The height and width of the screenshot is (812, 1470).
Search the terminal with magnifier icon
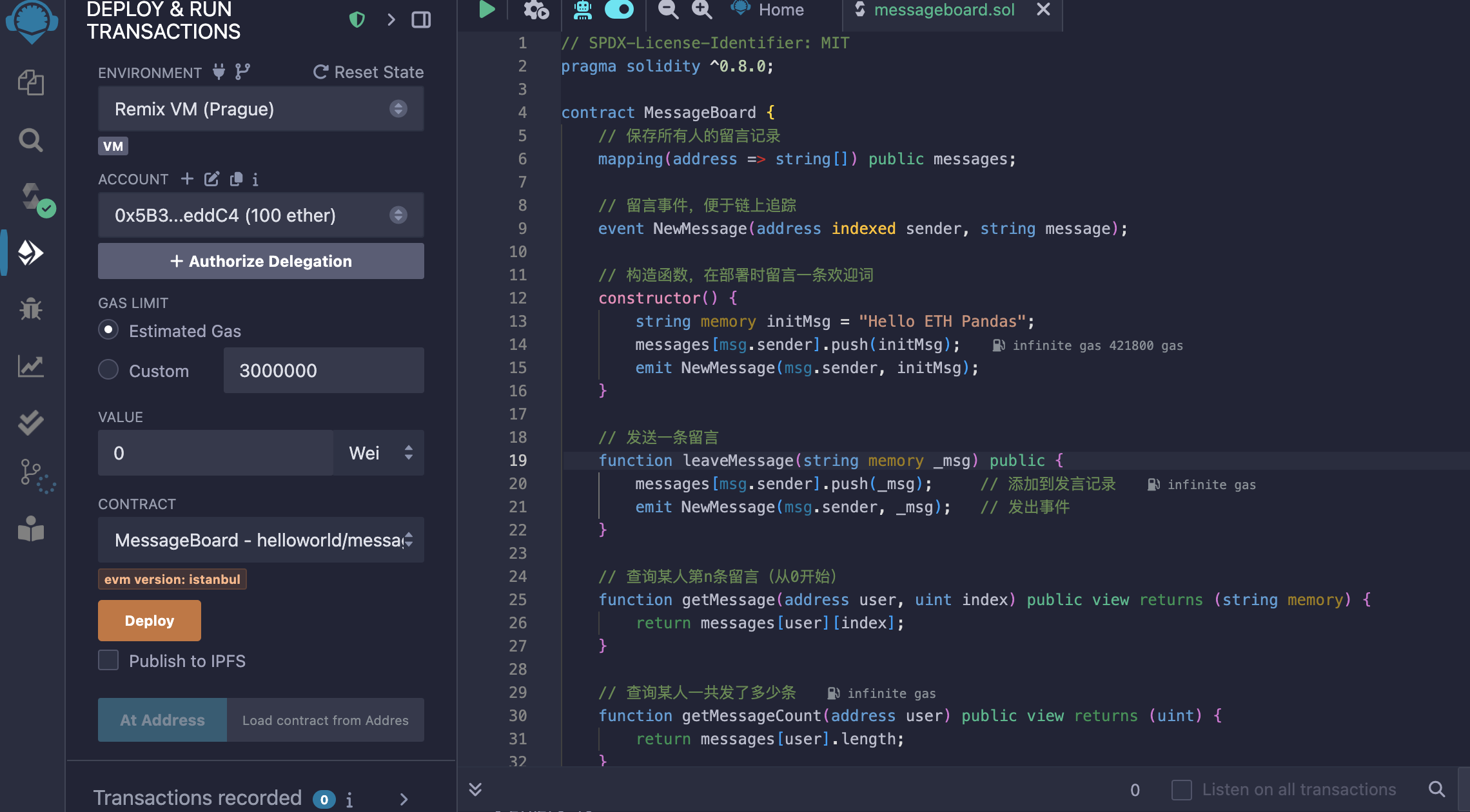click(1436, 789)
